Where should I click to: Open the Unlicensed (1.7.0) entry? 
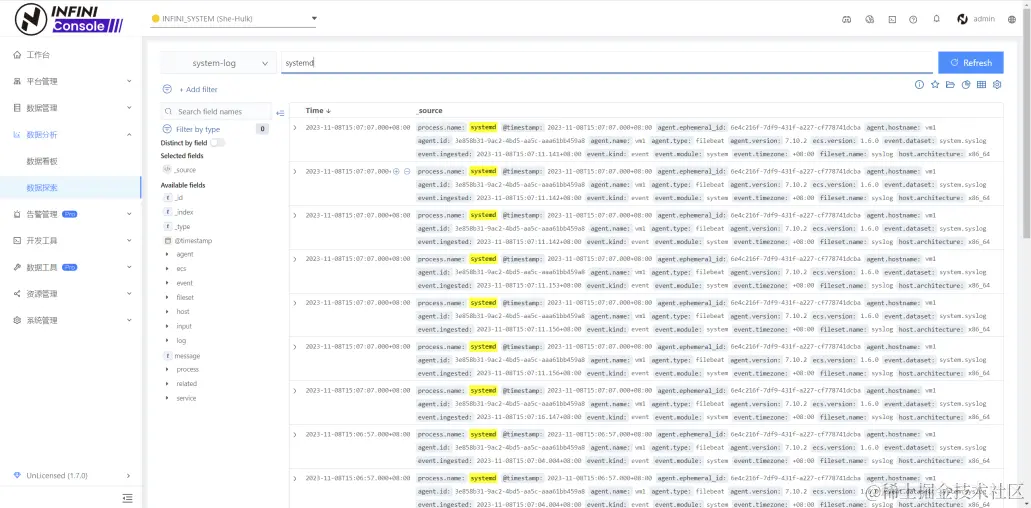(x=71, y=475)
